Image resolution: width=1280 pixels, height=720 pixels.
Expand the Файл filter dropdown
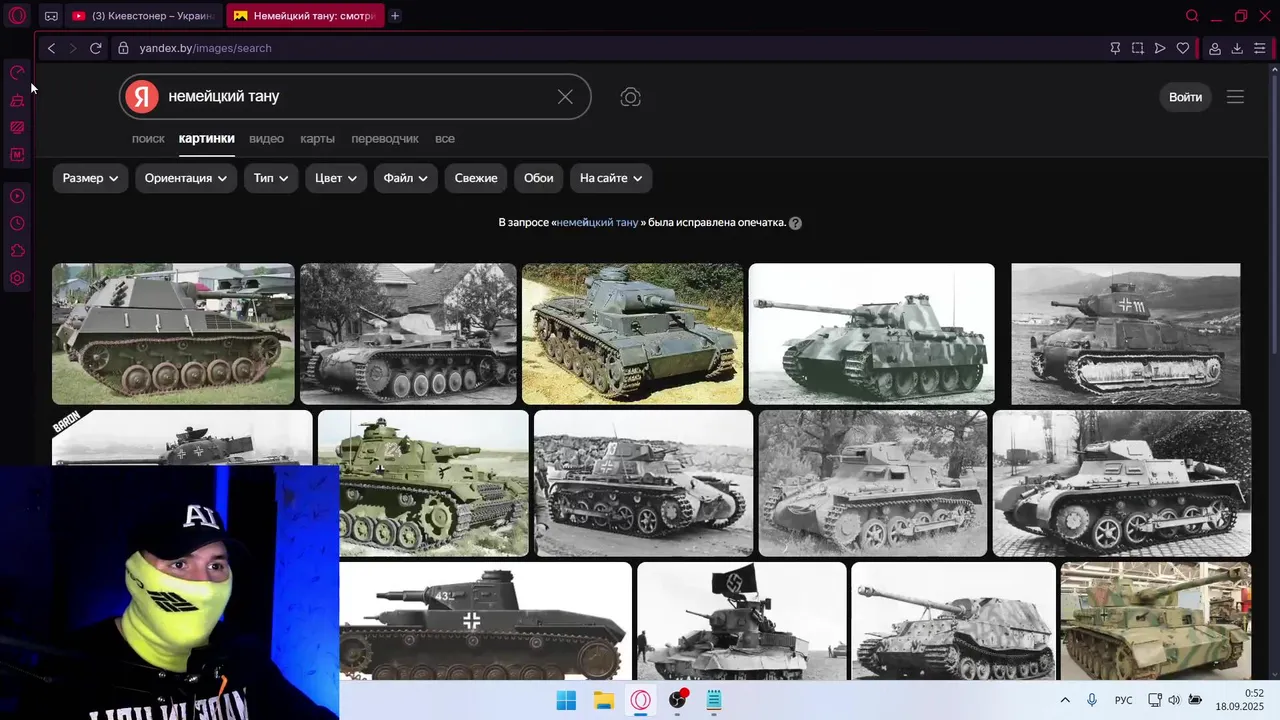pyautogui.click(x=405, y=178)
